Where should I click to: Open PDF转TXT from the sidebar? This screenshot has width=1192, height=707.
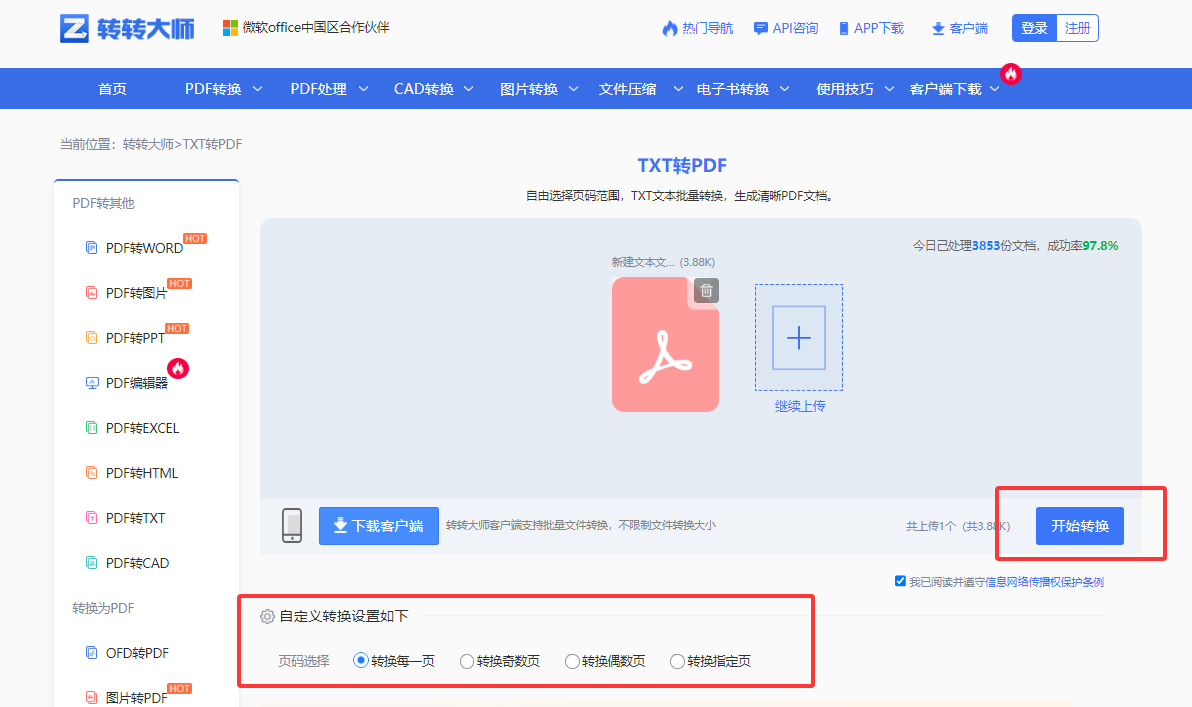tap(135, 518)
